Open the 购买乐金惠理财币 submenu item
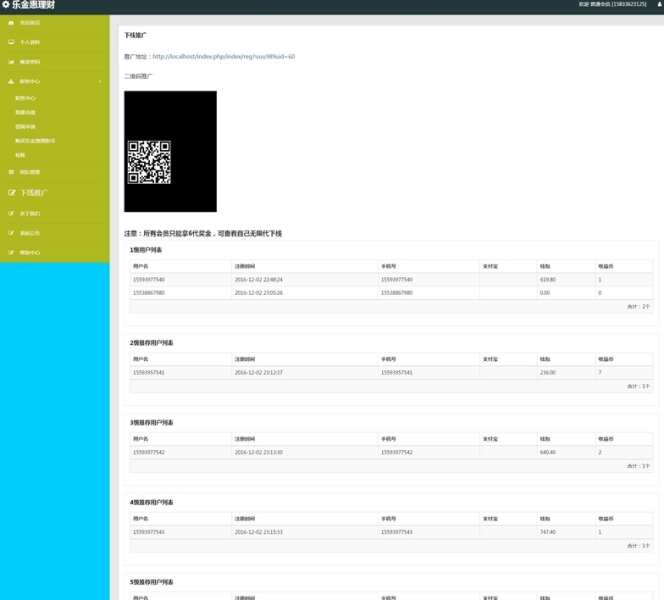Image resolution: width=664 pixels, height=600 pixels. 35,141
